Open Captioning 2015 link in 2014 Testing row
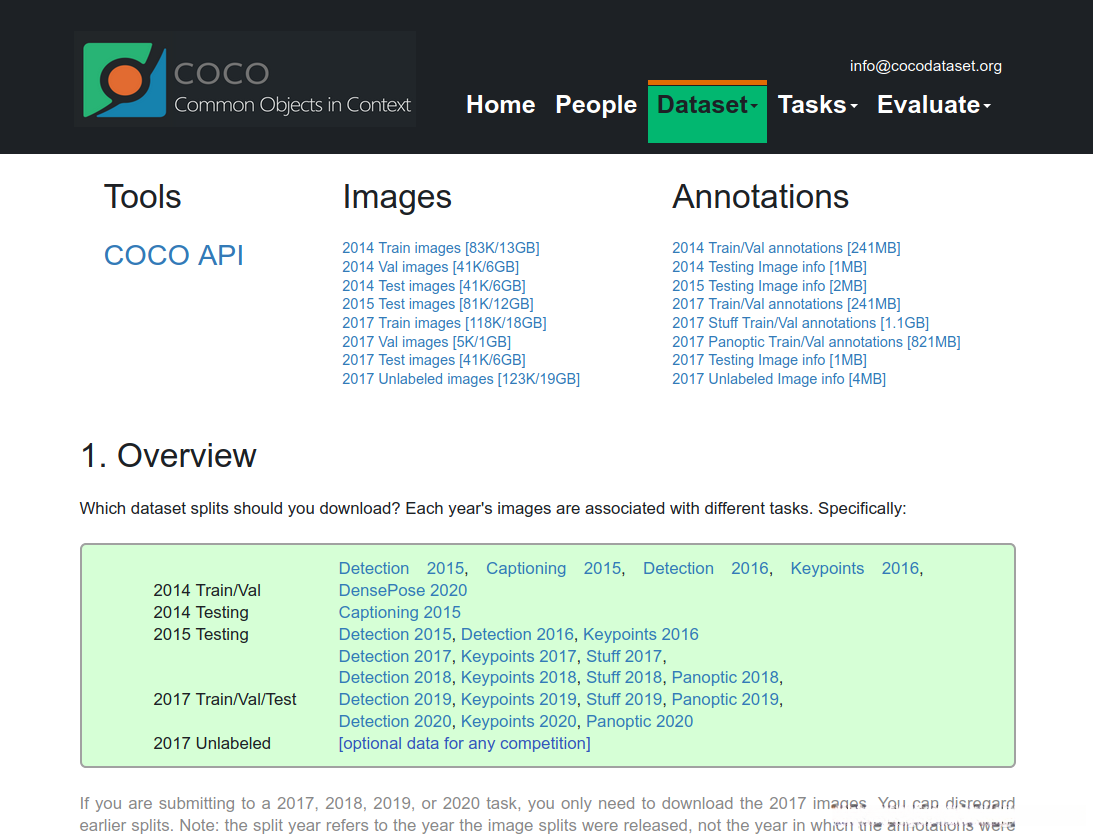This screenshot has height=838, width=1093. 399,612
